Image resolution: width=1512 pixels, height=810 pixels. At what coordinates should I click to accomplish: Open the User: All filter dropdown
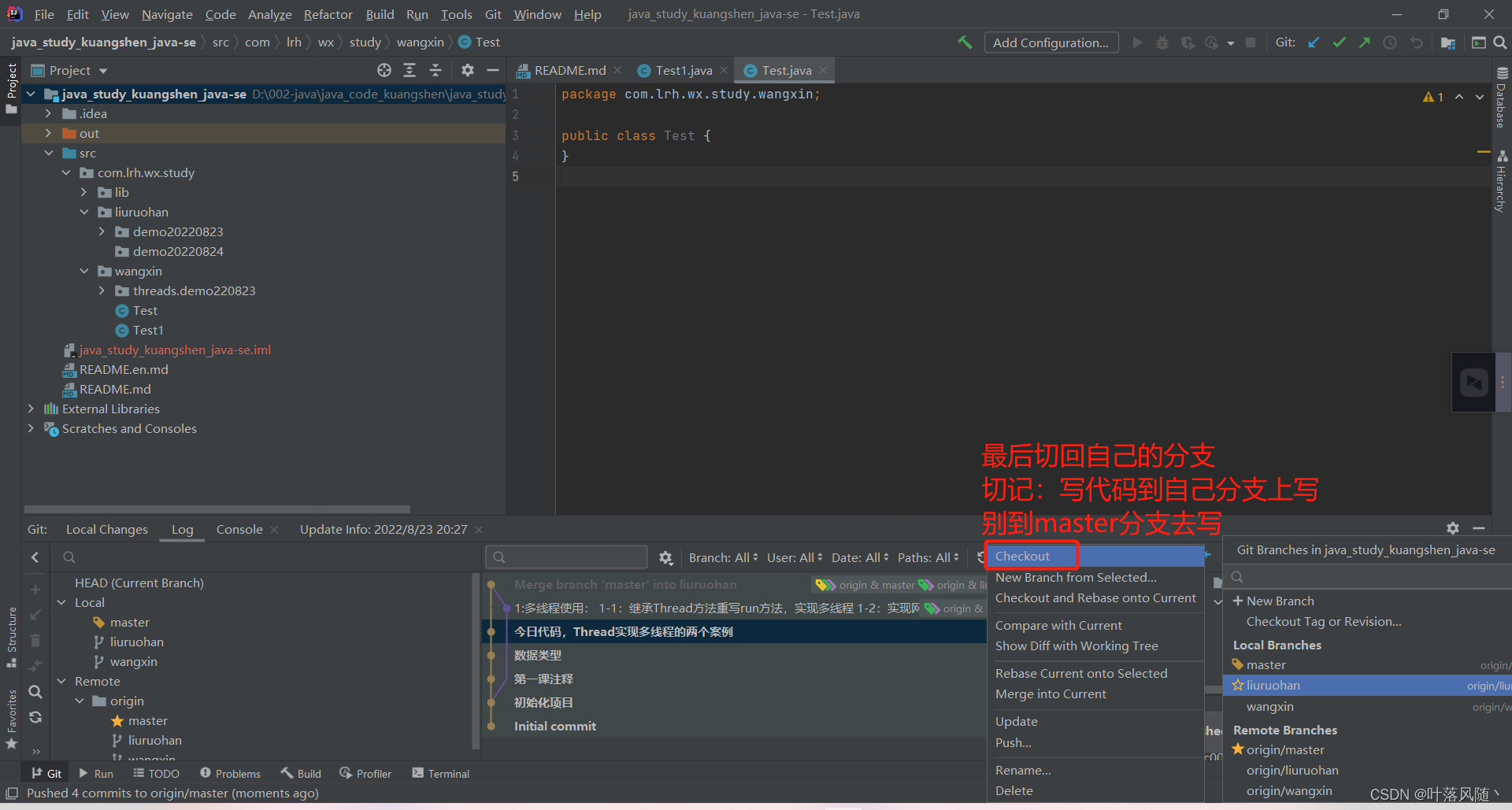pos(795,557)
